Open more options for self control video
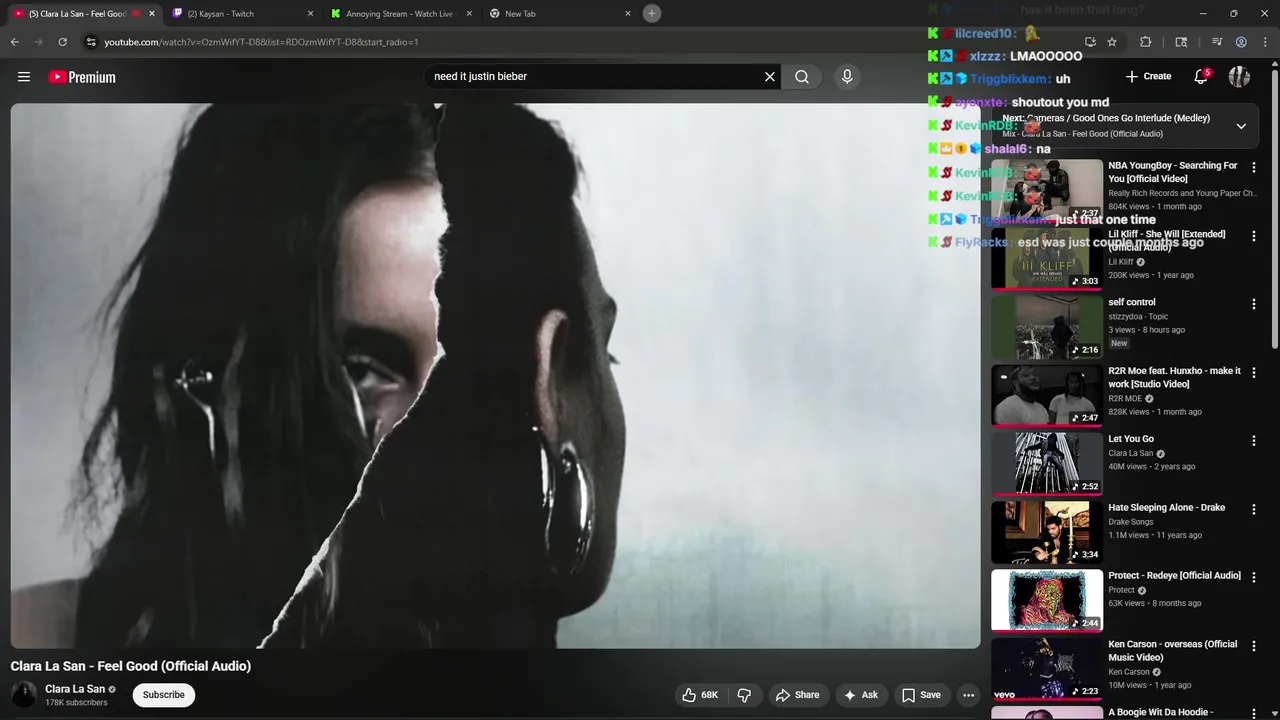Viewport: 1280px width, 720px height. click(x=1254, y=304)
